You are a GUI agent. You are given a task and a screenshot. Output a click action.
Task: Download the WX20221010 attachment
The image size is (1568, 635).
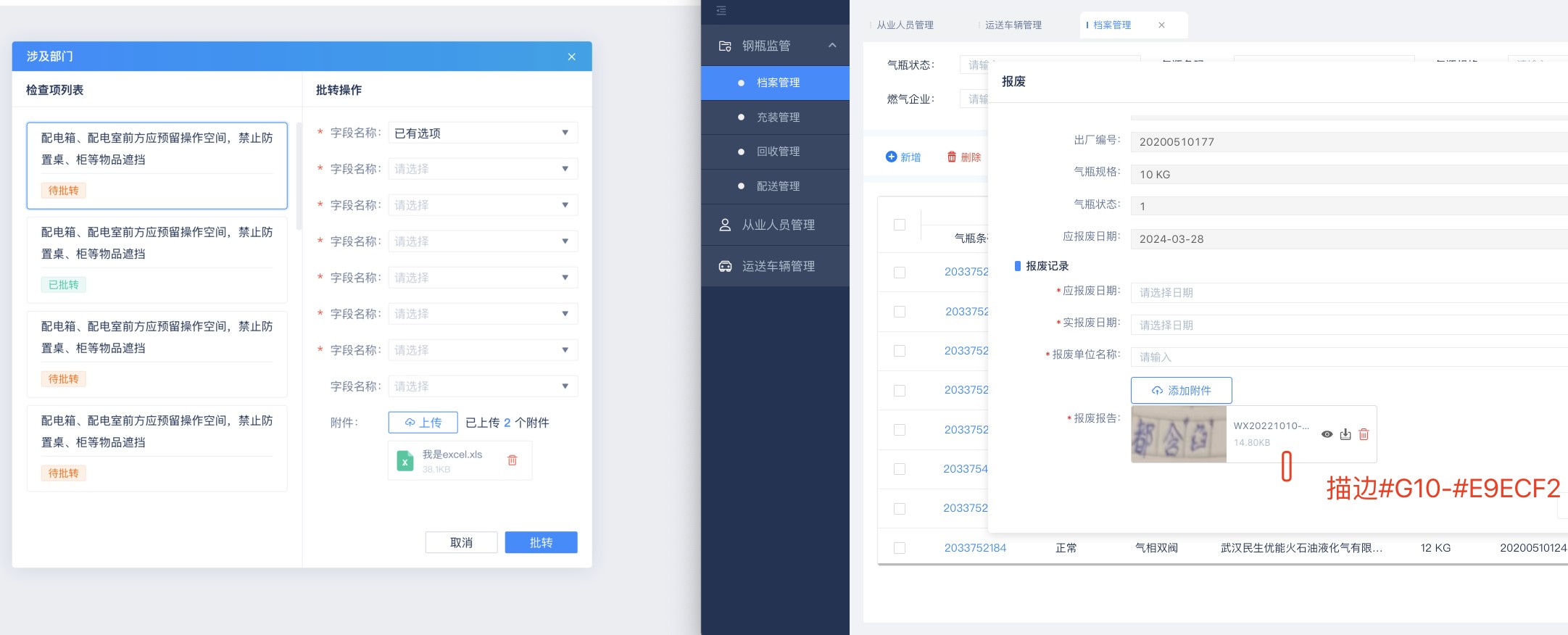[x=1345, y=434]
